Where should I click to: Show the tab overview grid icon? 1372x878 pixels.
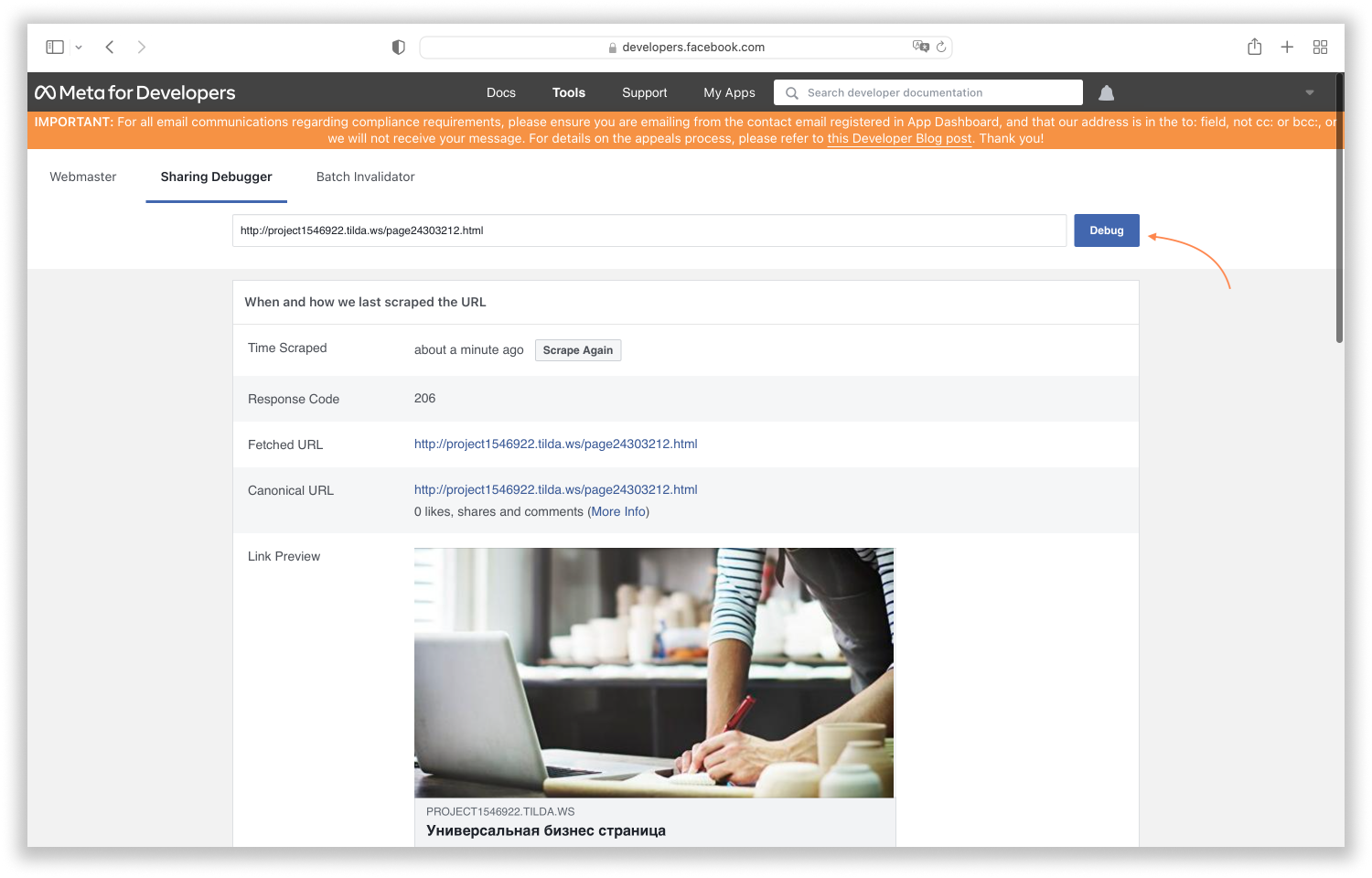click(x=1320, y=47)
